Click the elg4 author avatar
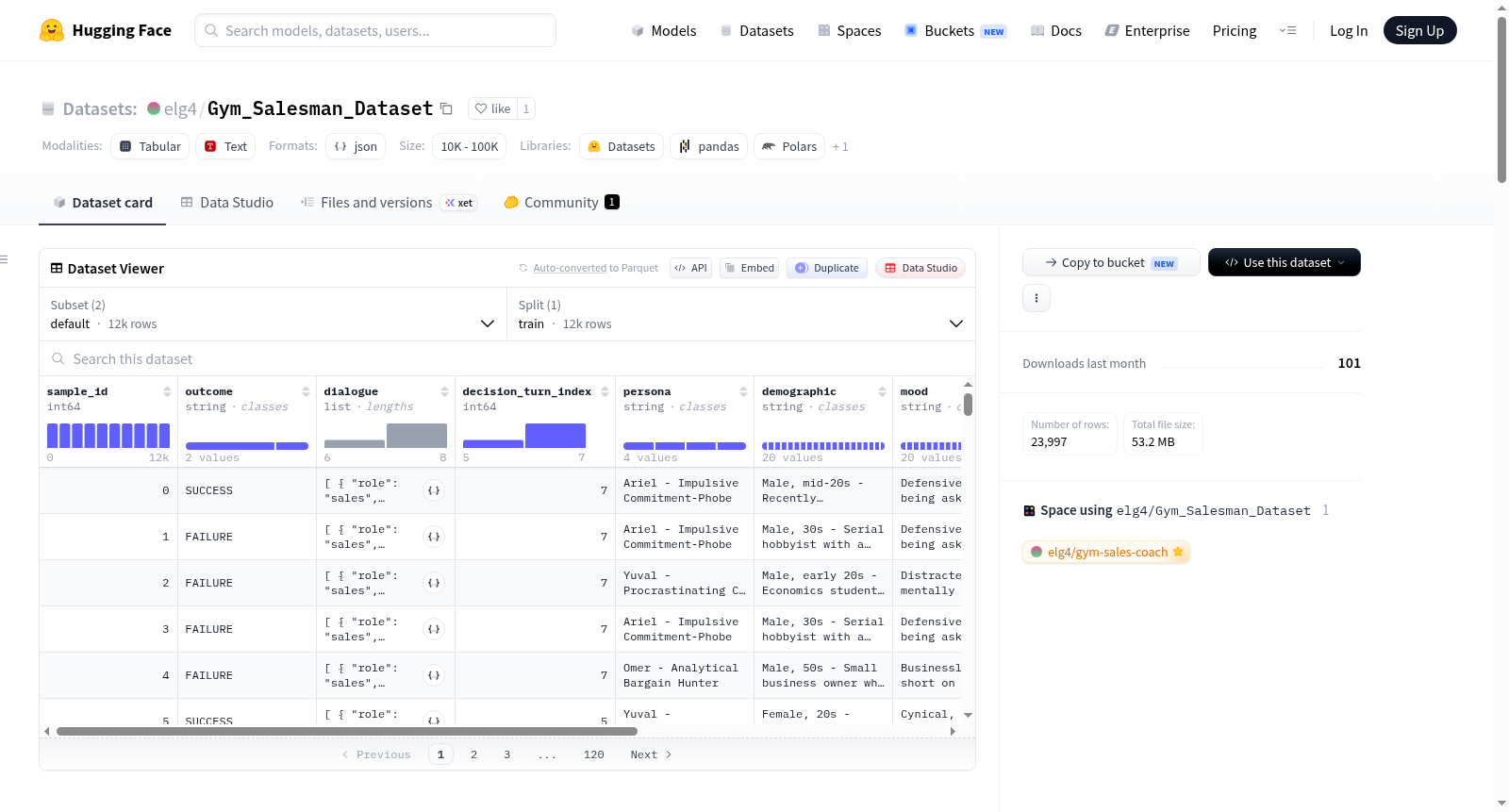This screenshot has height=812, width=1509. (x=154, y=108)
